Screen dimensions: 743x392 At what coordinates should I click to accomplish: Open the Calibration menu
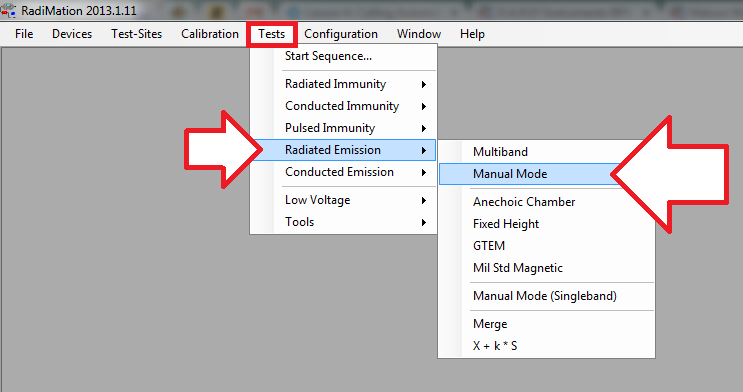pos(210,34)
